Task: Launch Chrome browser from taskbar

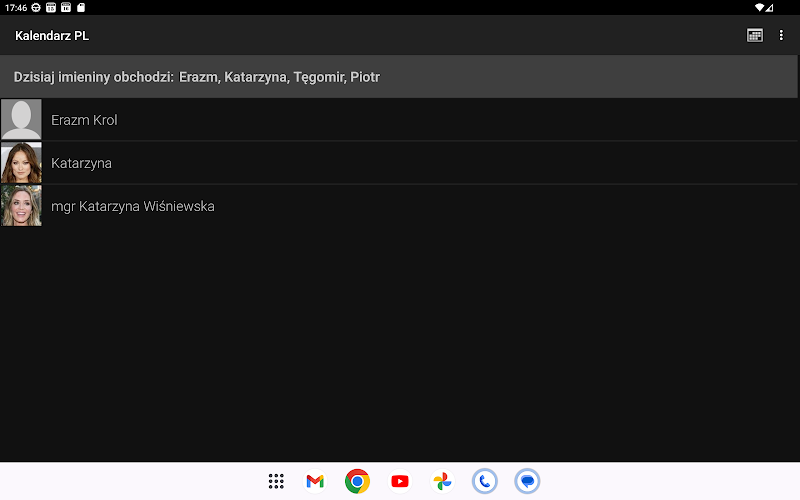Action: click(357, 481)
